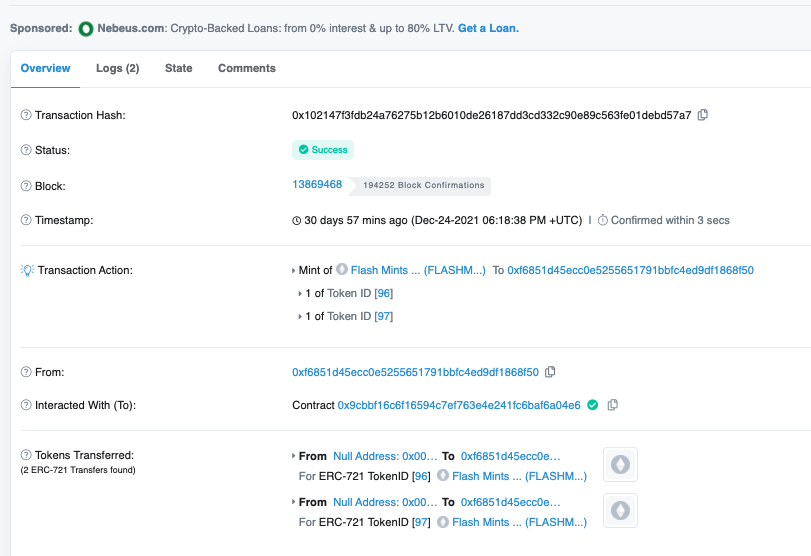Open Null Address link in TokenID 96 transfer

385,456
